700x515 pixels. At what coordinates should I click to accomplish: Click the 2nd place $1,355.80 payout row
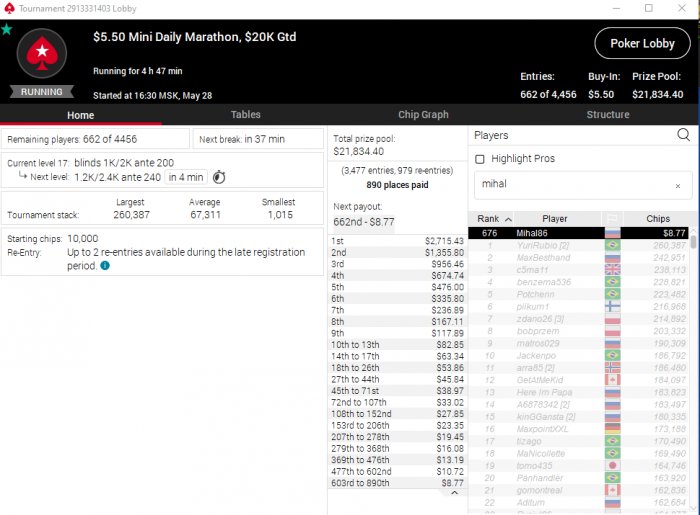(397, 253)
